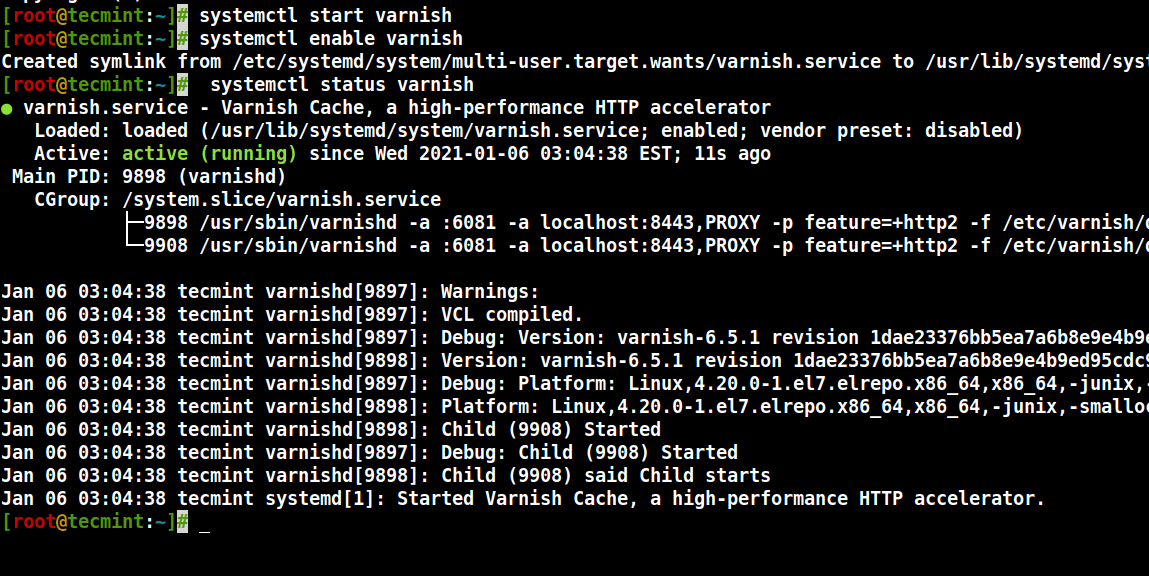This screenshot has width=1149, height=576.
Task: Click the 'Warnings:' log entry
Action: pos(490,292)
